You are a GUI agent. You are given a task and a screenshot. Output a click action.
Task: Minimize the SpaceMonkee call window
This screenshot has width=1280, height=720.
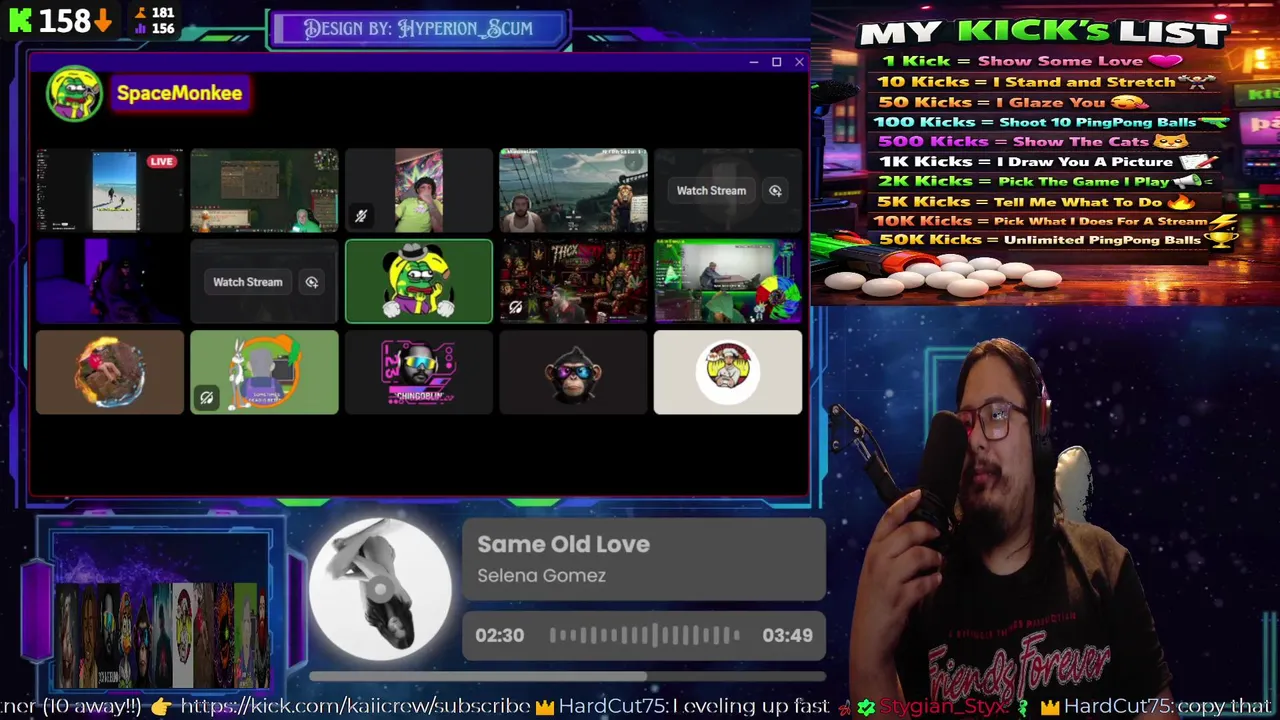click(x=753, y=62)
